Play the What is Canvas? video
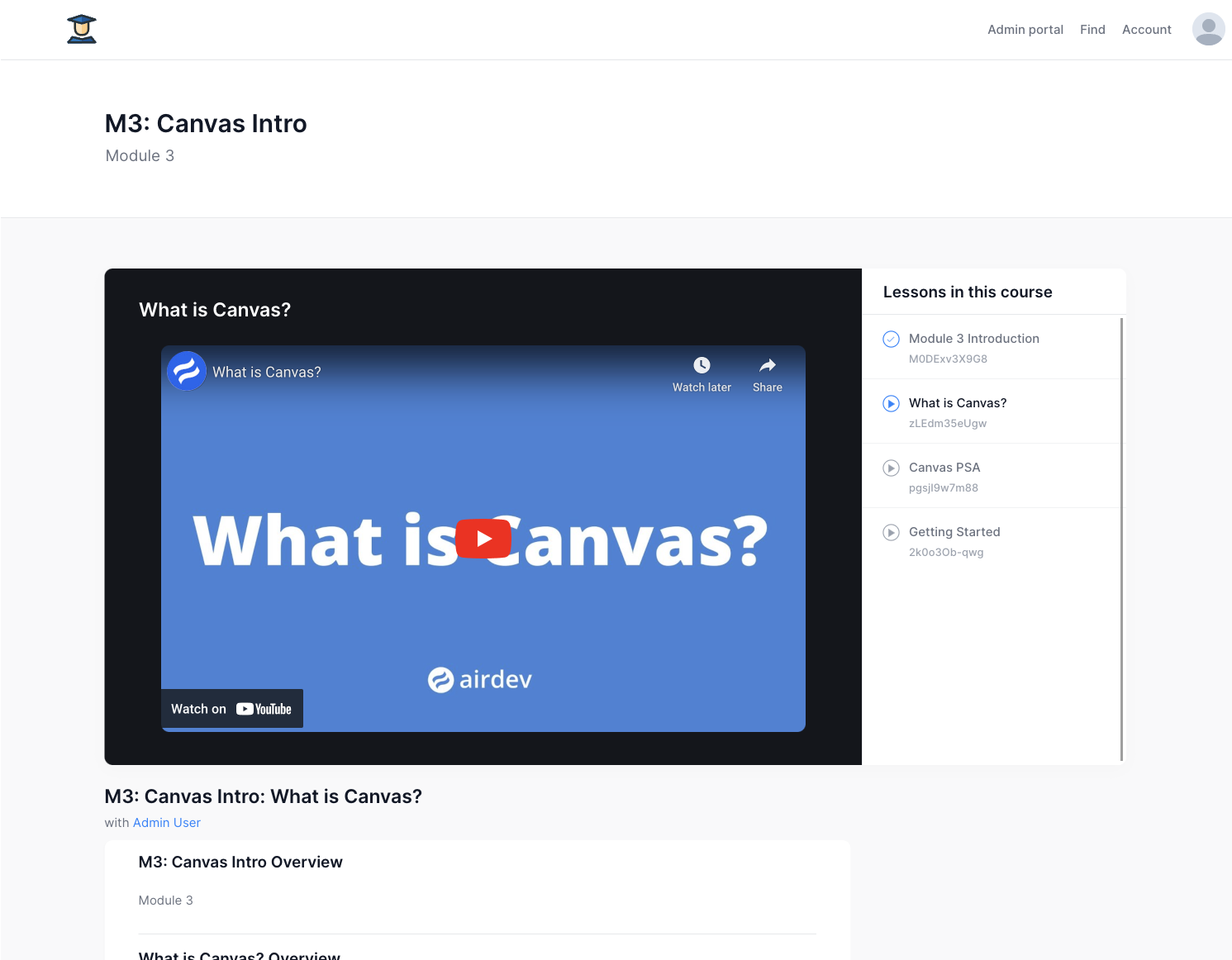This screenshot has width=1232, height=960. pos(483,539)
